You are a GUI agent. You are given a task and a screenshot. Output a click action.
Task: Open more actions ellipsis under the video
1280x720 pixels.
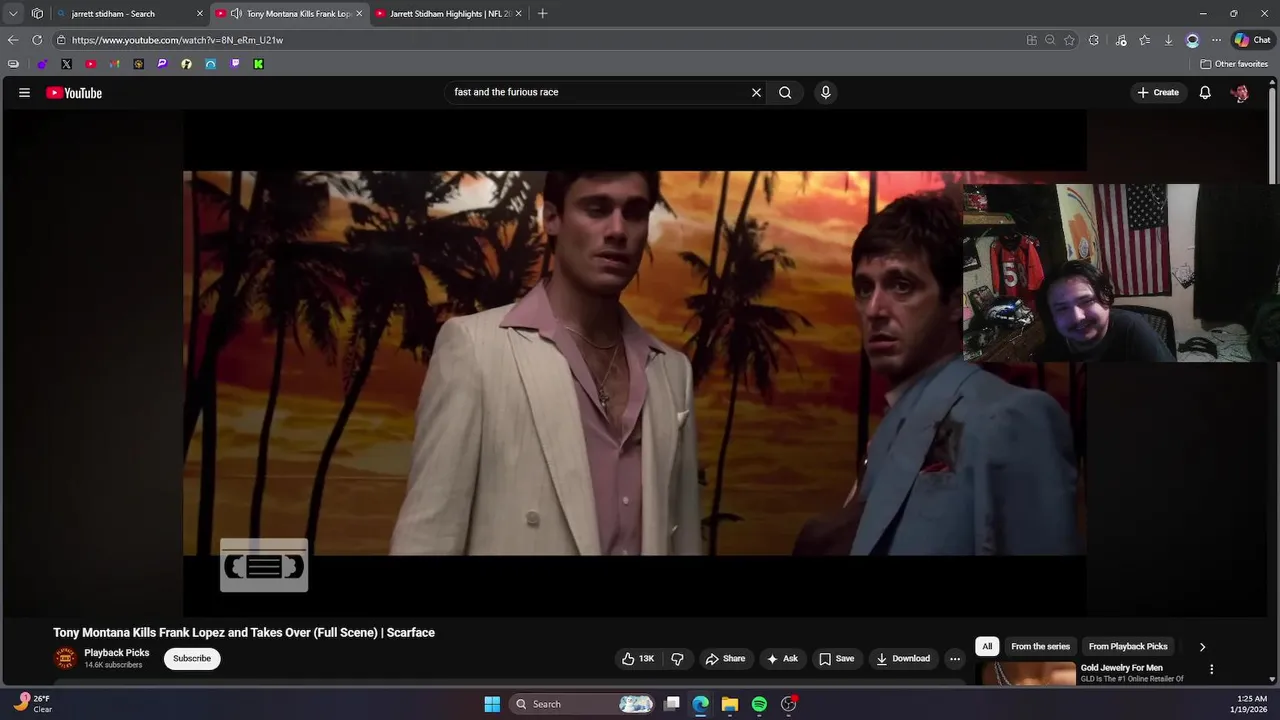click(x=954, y=658)
